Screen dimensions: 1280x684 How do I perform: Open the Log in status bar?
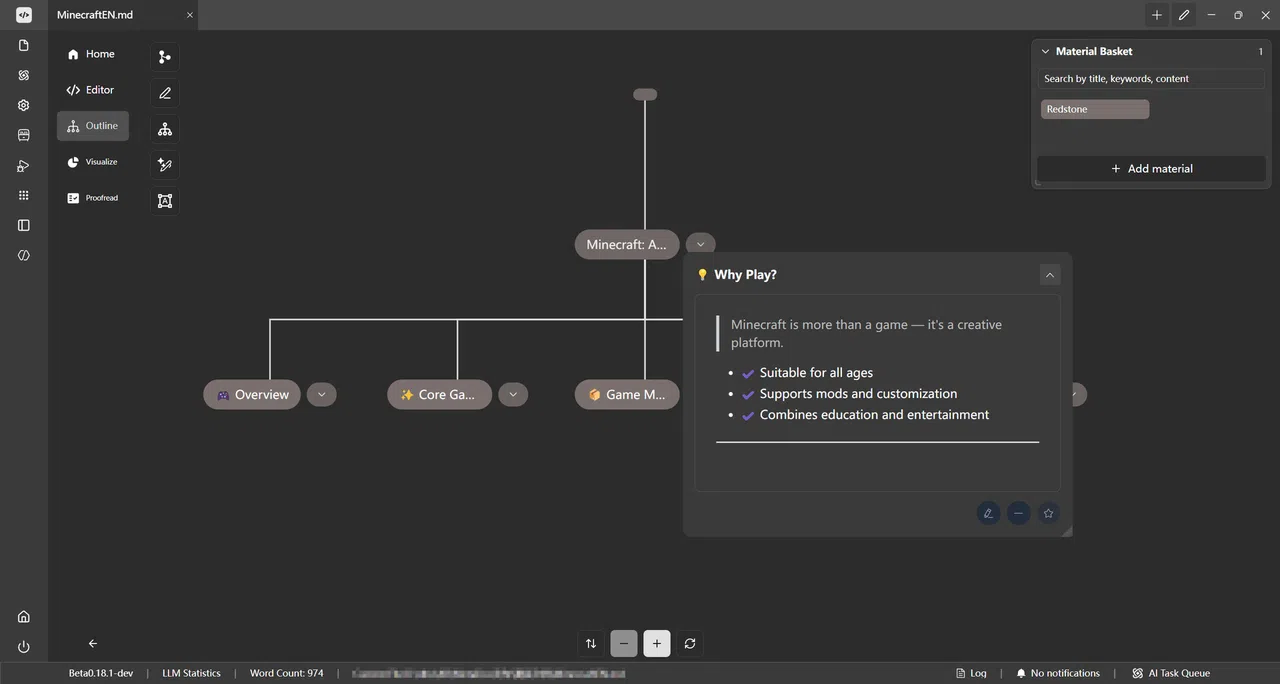click(972, 673)
